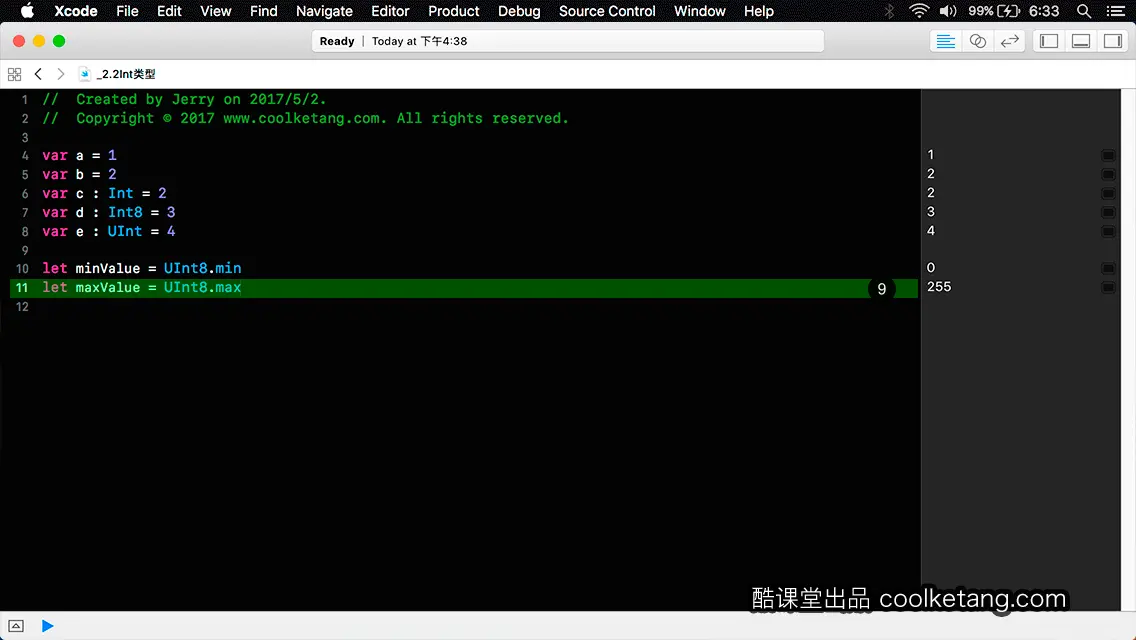Open the Window menu
The image size is (1136, 640).
click(699, 11)
